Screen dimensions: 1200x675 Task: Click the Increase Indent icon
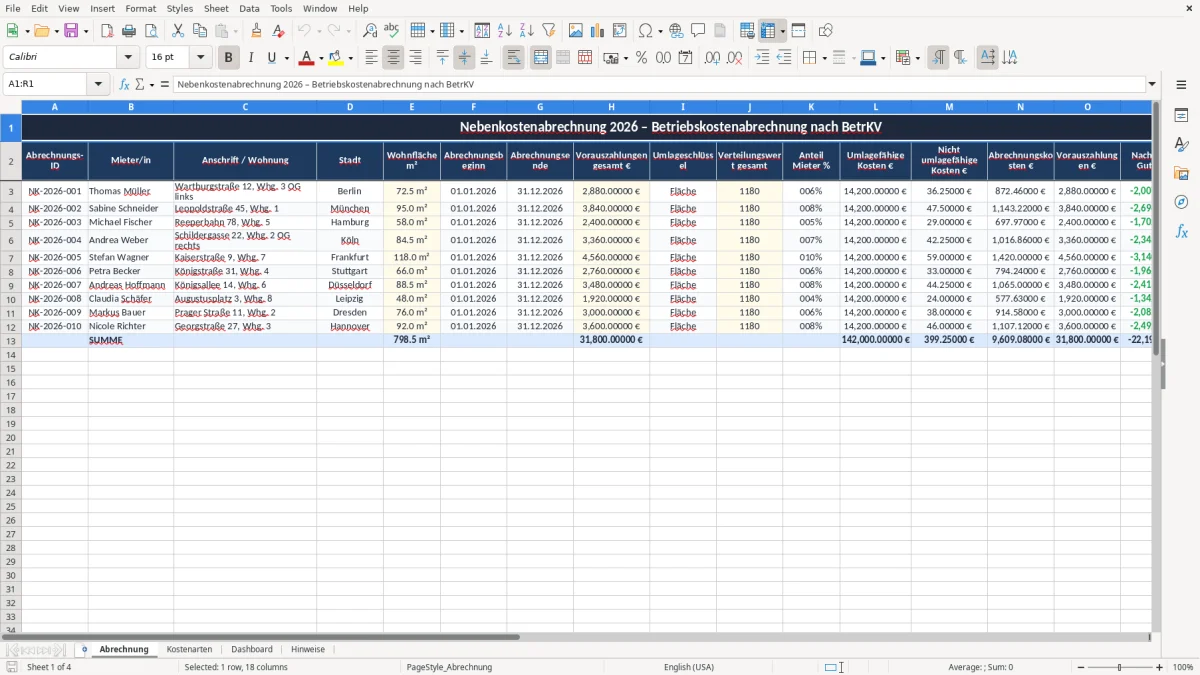762,58
